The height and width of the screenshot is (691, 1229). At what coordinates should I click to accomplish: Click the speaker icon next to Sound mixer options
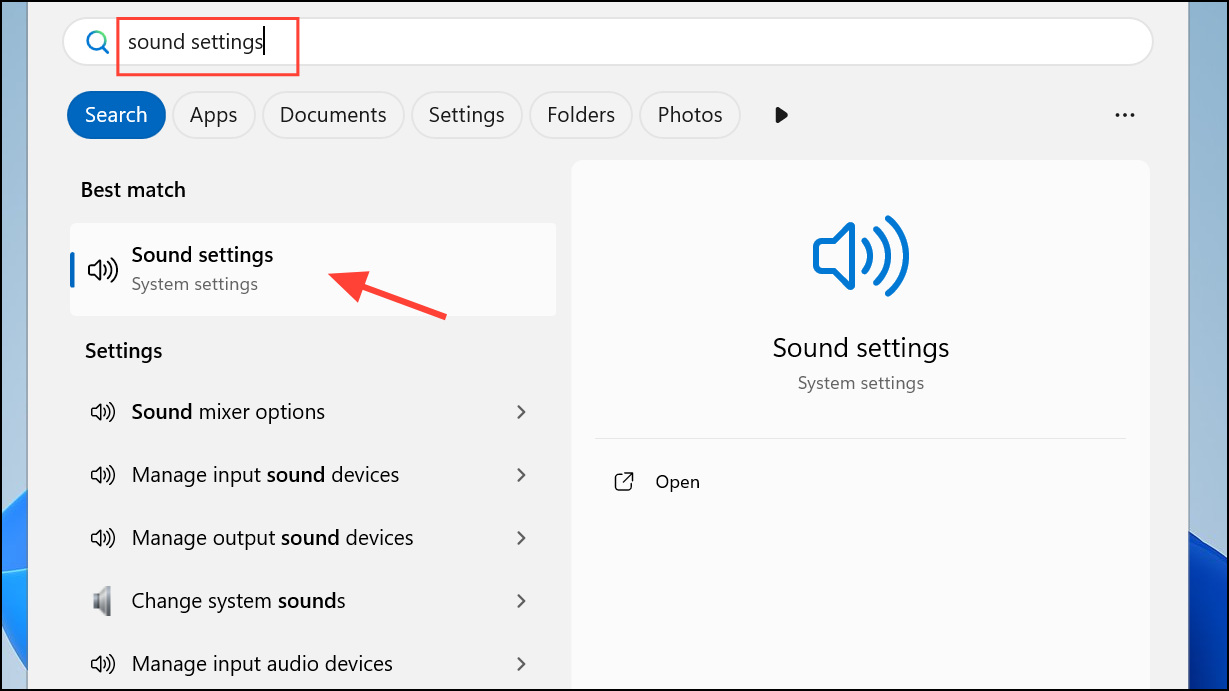click(102, 411)
